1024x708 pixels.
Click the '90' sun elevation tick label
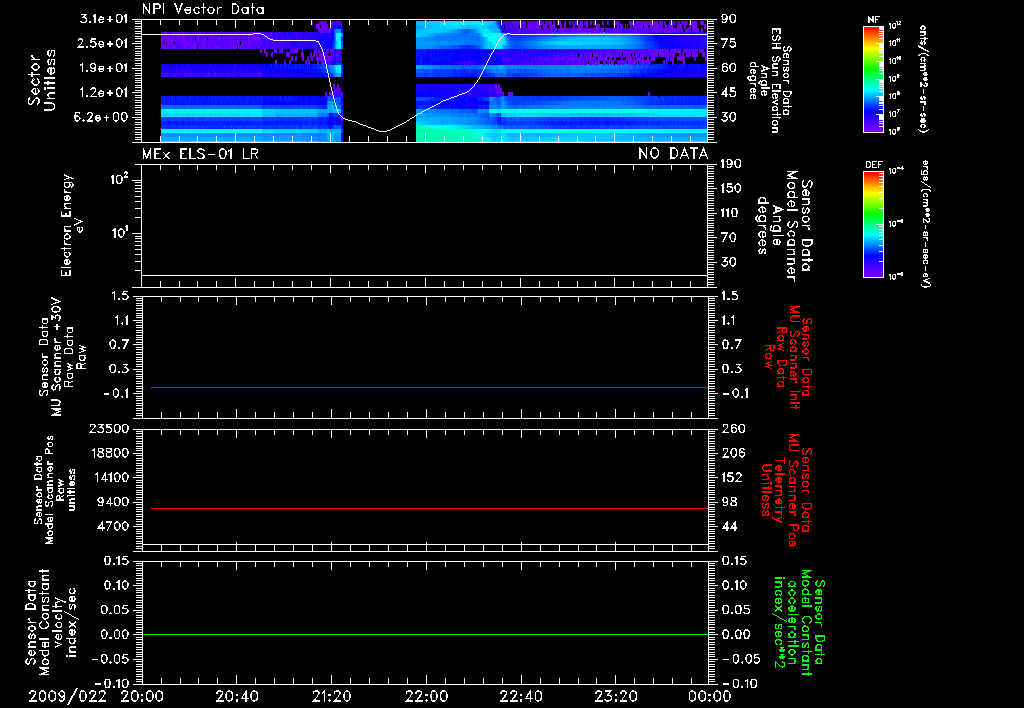click(x=729, y=19)
